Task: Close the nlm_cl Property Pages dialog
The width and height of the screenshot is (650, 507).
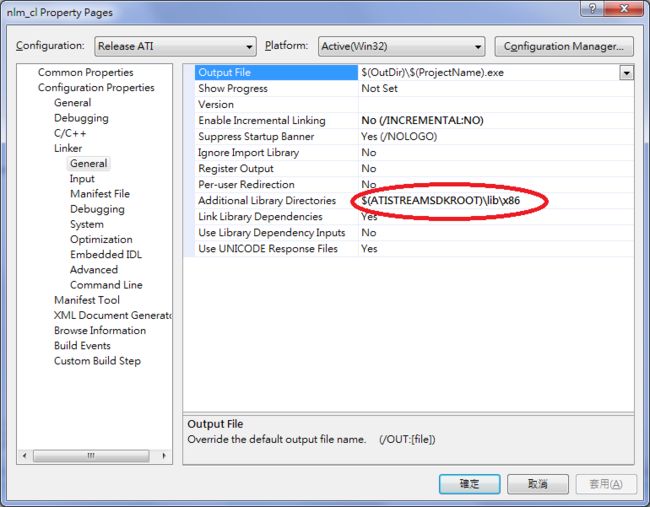Action: (x=624, y=8)
